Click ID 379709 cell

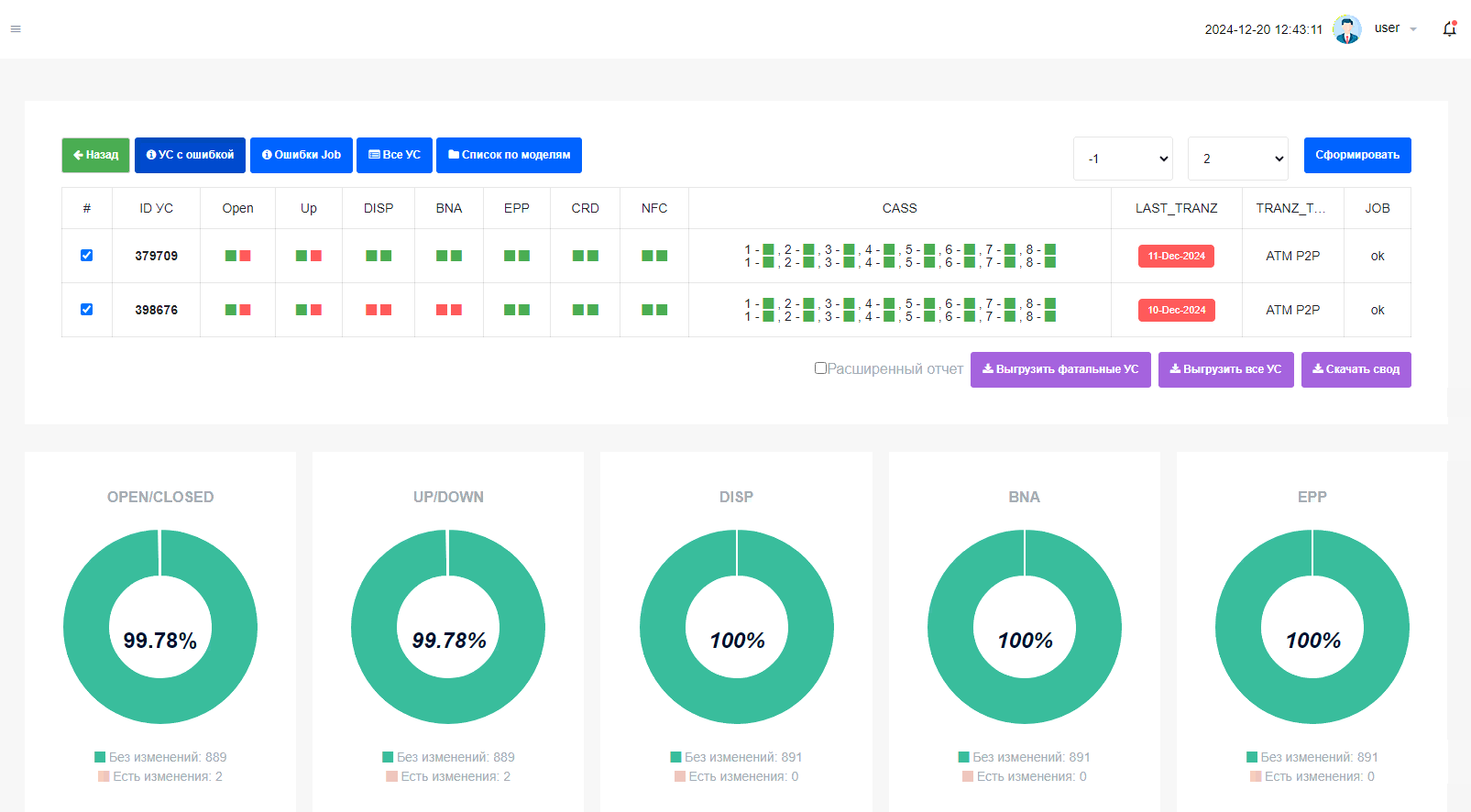click(x=157, y=256)
